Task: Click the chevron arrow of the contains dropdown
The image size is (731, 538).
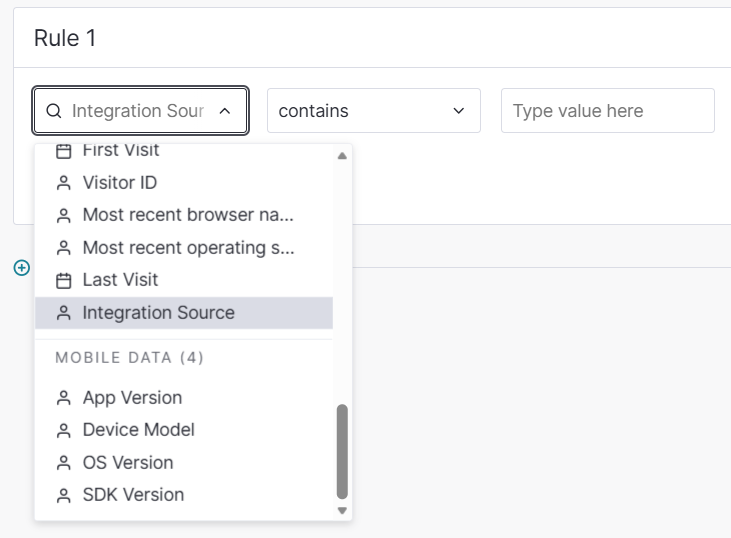Action: 459,111
